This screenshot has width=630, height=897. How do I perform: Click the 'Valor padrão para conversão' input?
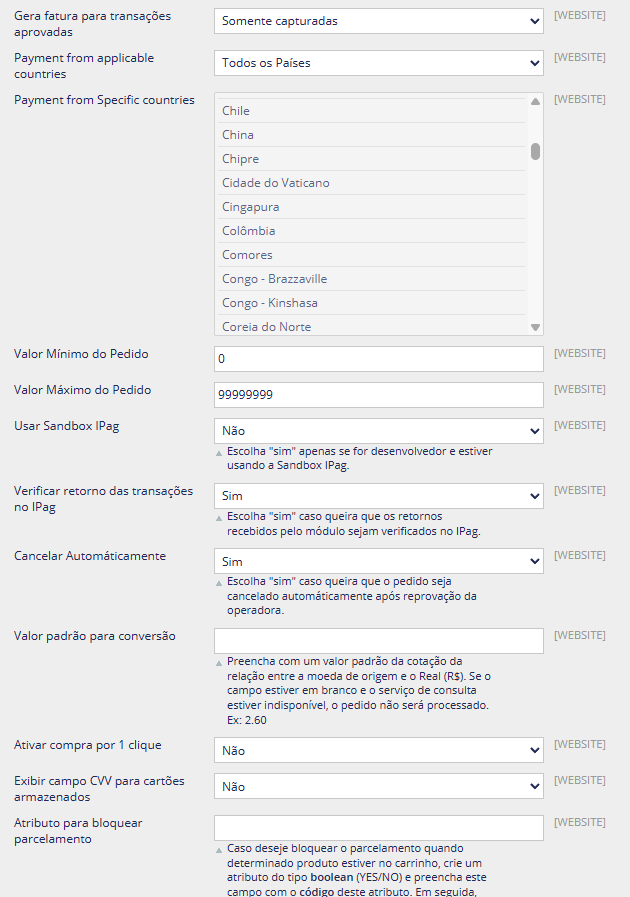point(378,641)
